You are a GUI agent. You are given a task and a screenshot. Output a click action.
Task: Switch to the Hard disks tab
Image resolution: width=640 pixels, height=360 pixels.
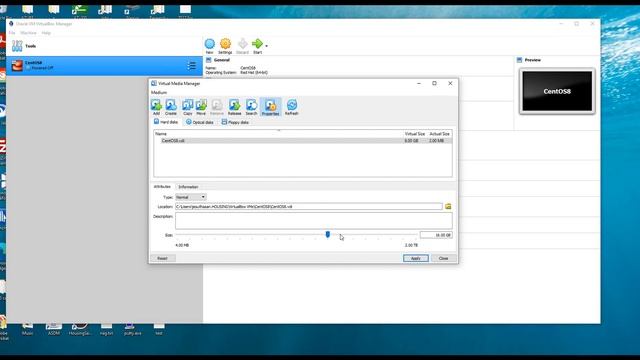[166, 122]
